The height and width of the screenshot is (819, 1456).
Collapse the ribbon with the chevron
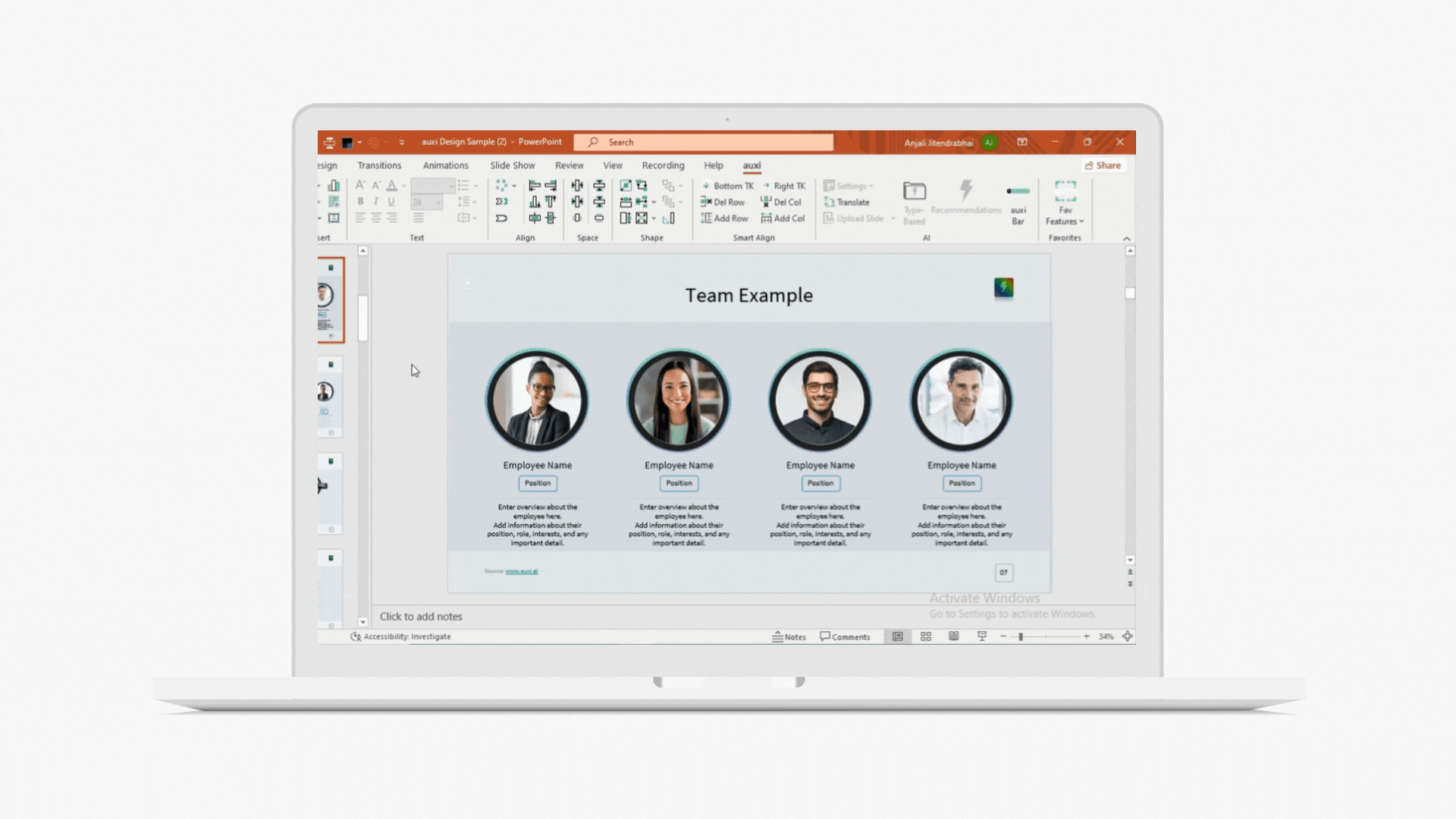(x=1126, y=238)
